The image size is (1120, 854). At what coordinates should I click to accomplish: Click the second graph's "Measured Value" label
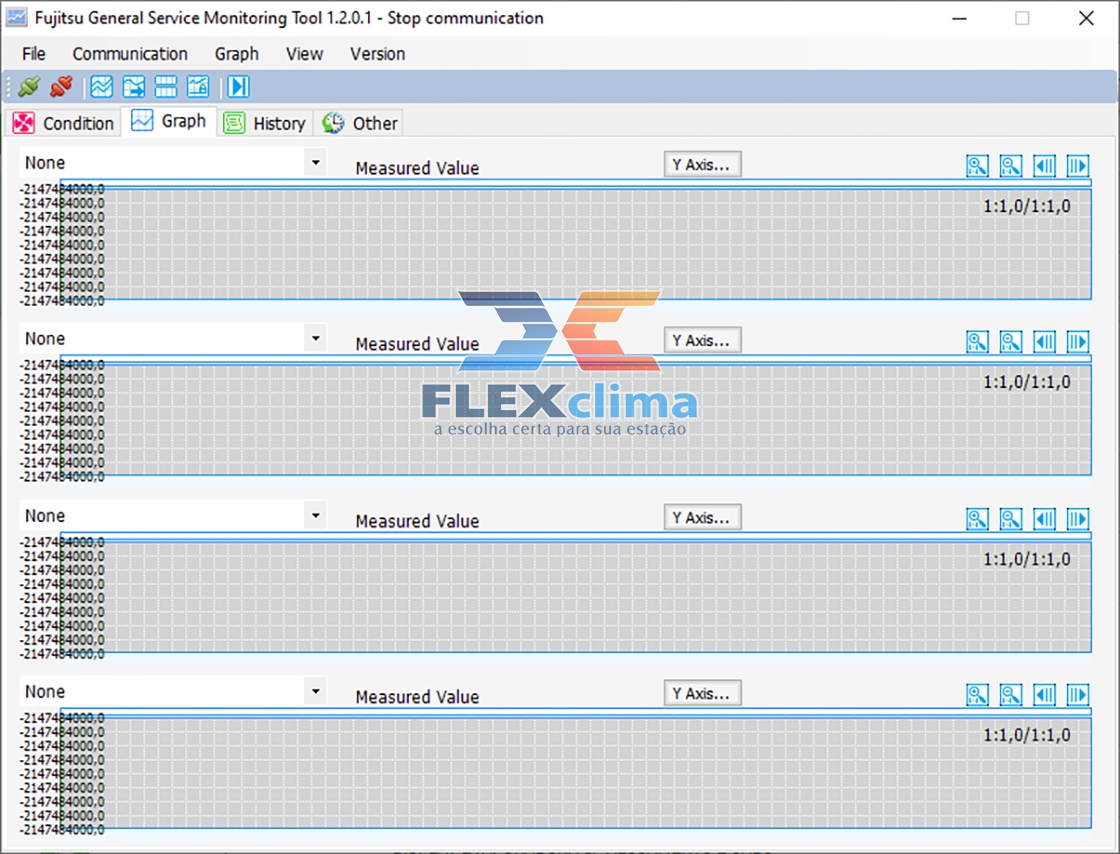[417, 343]
